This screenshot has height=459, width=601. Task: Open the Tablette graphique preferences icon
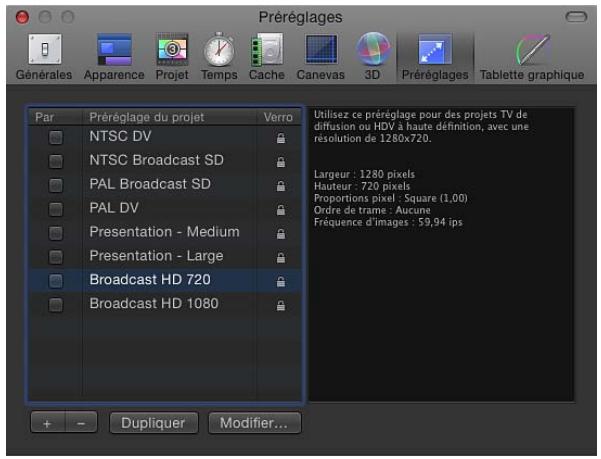click(533, 49)
